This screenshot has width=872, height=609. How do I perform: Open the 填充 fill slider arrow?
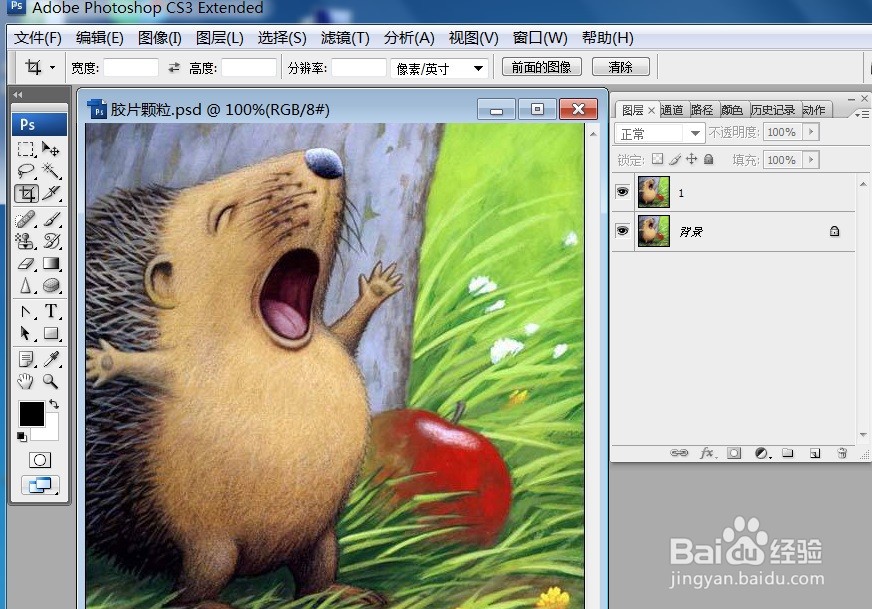point(811,160)
